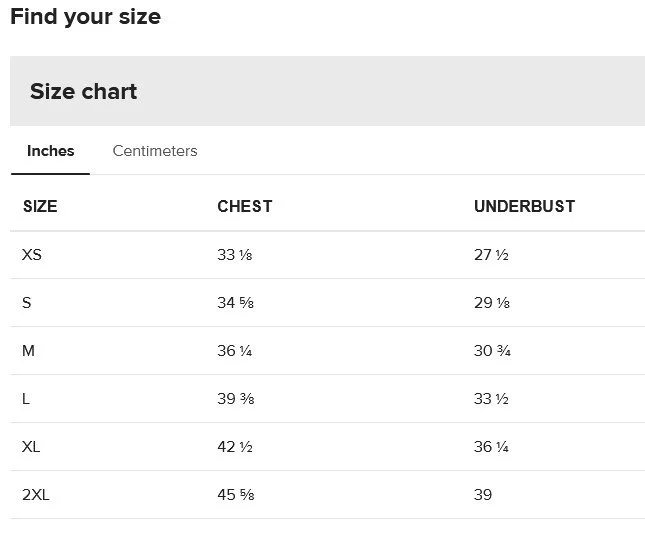
Task: Select the S size row label
Action: [27, 303]
